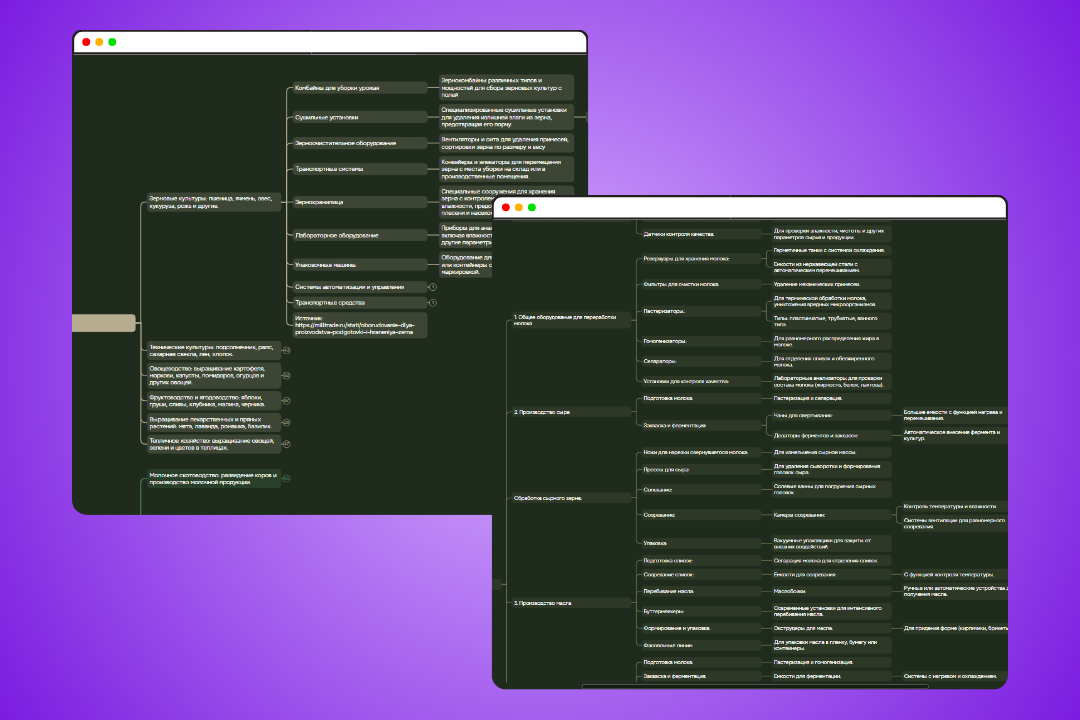Select the Камеры созревания node

[831, 515]
